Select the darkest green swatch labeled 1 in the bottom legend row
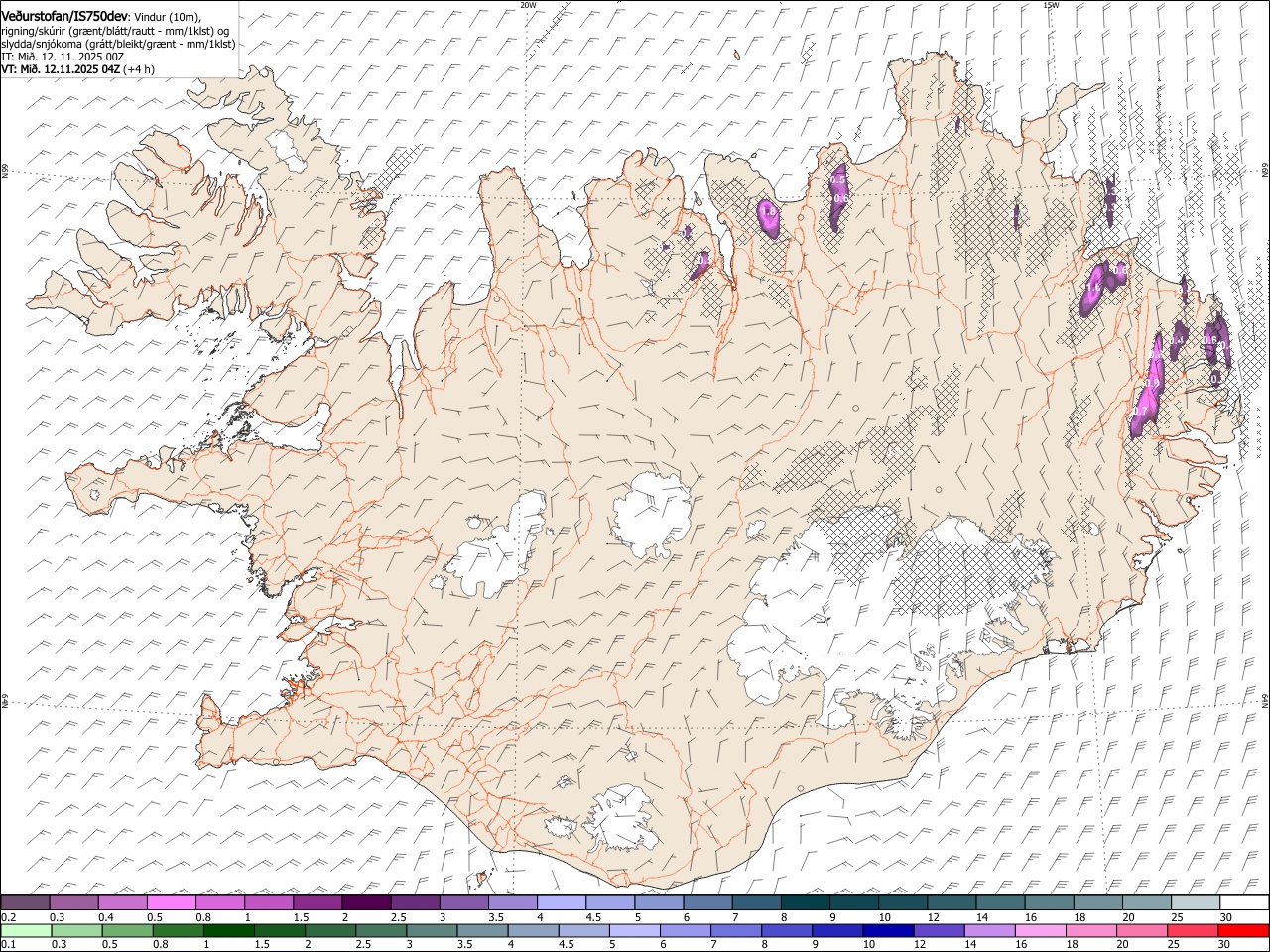Screen dimensions: 1270x952 tap(228, 931)
